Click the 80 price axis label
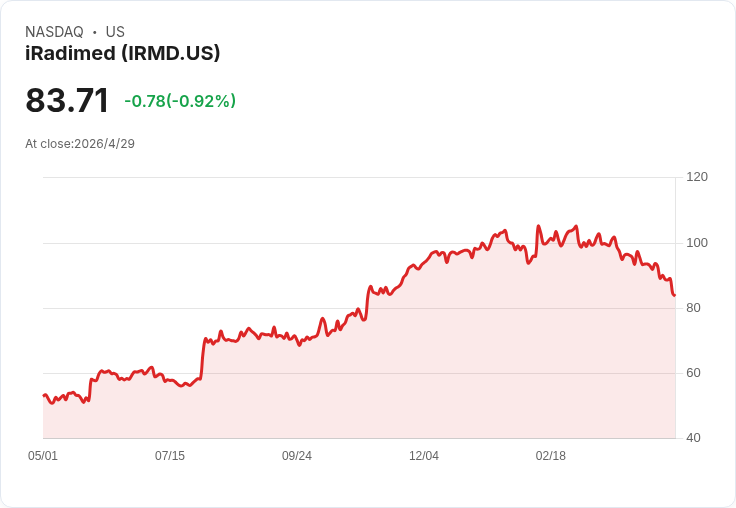 point(693,308)
